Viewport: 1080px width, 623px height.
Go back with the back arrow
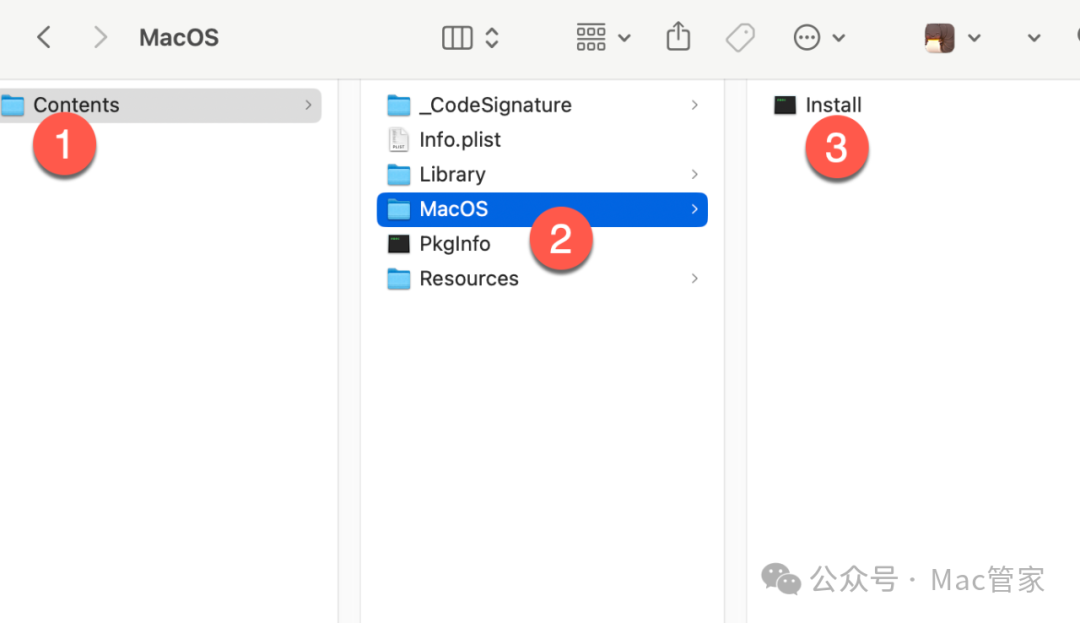44,37
